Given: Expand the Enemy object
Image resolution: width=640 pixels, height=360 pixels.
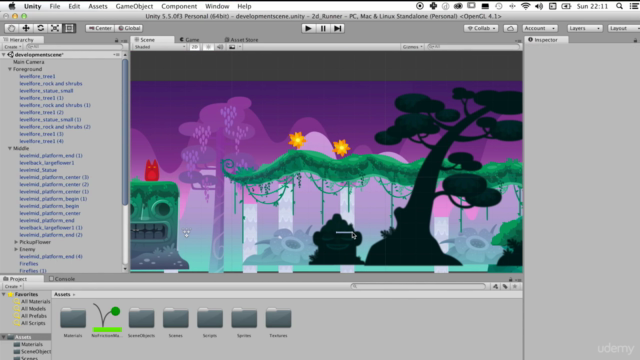Looking at the screenshot, I should tap(16, 249).
